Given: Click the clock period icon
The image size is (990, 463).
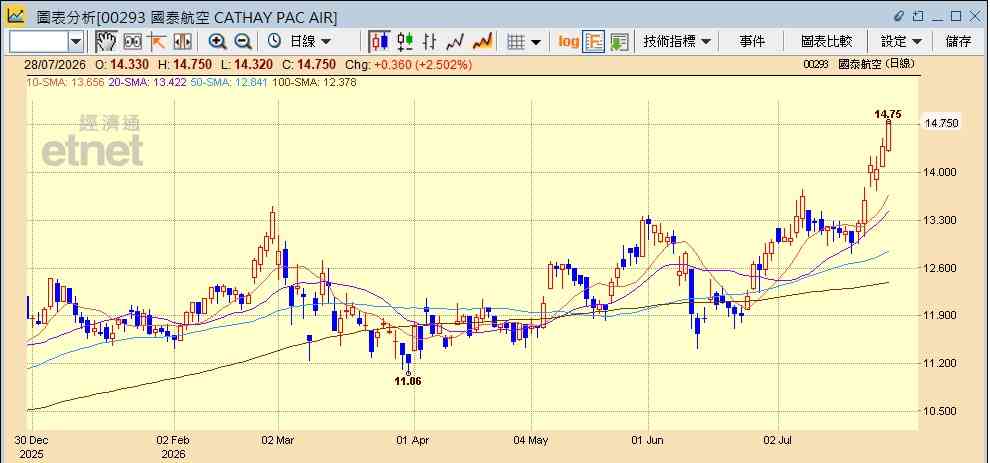Looking at the screenshot, I should coord(274,42).
